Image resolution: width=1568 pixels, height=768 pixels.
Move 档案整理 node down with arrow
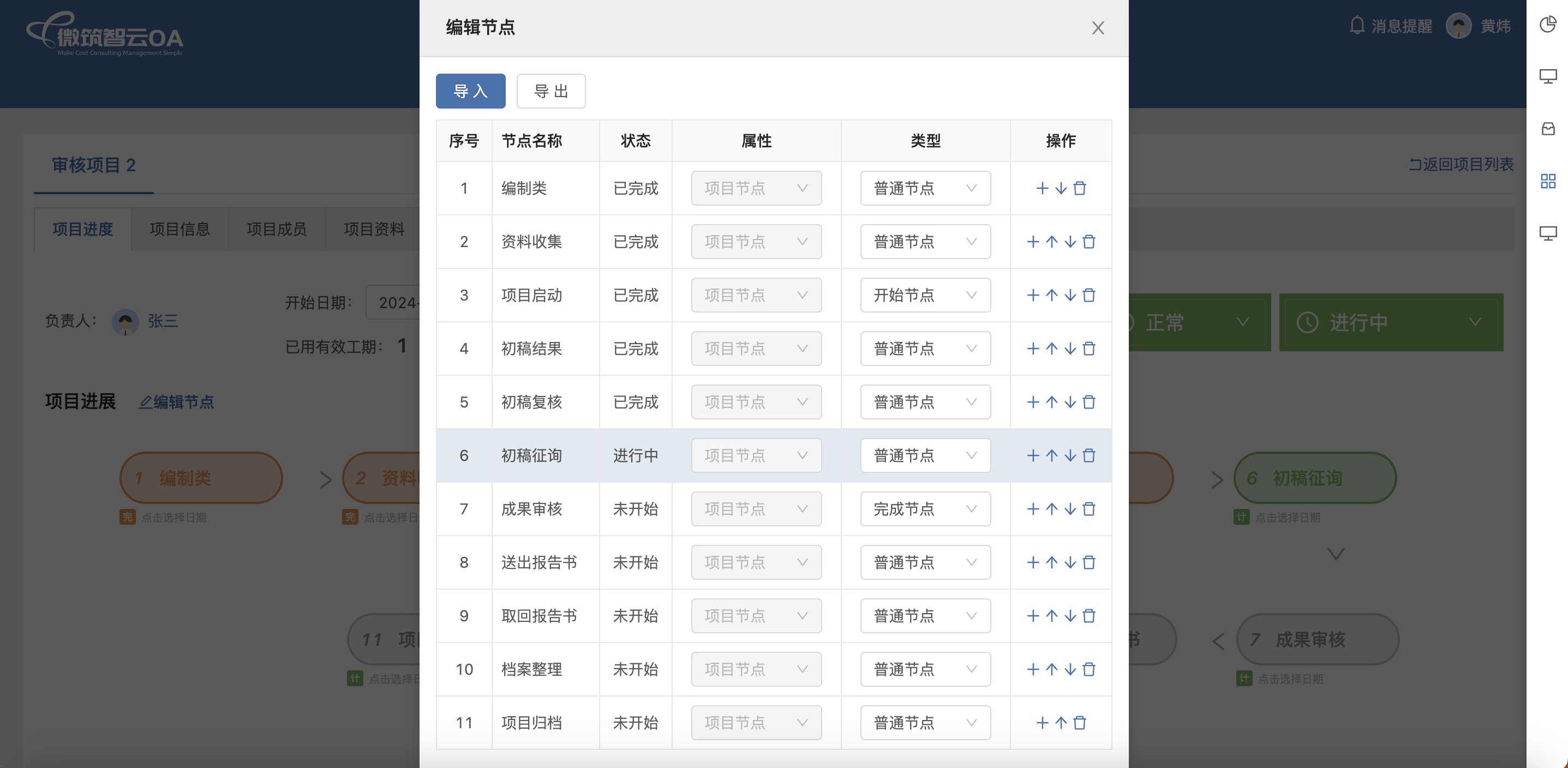tap(1070, 669)
